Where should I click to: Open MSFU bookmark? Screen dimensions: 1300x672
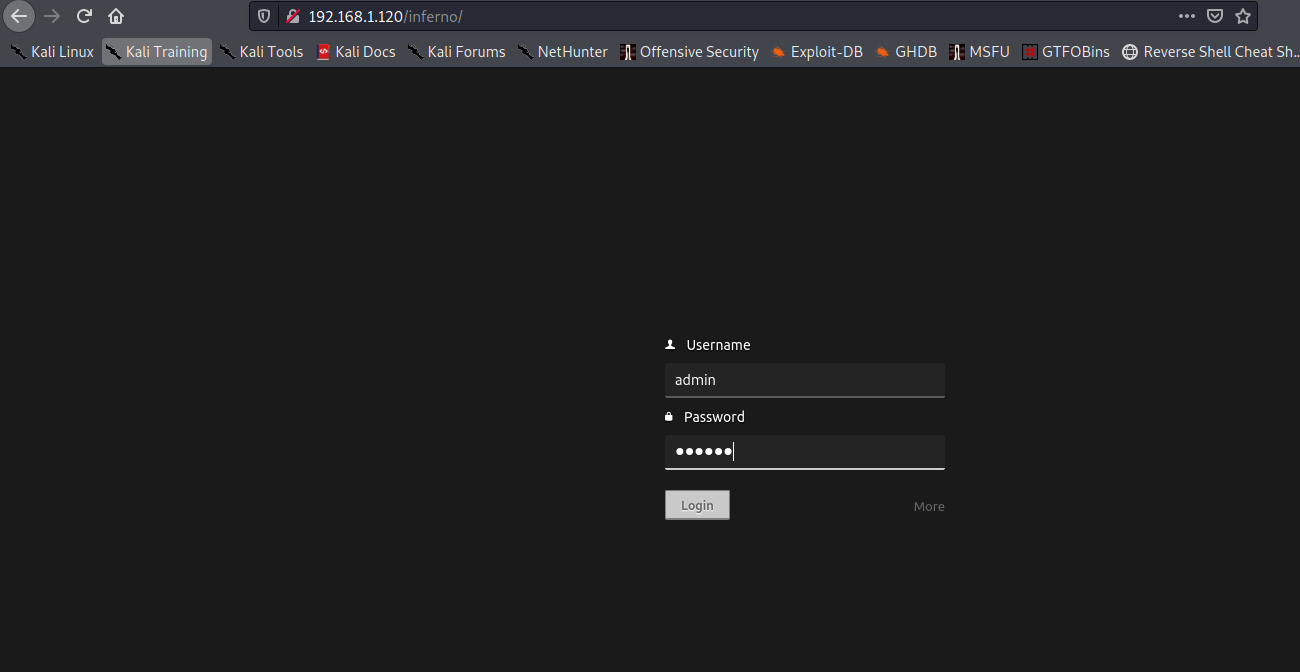[x=980, y=52]
